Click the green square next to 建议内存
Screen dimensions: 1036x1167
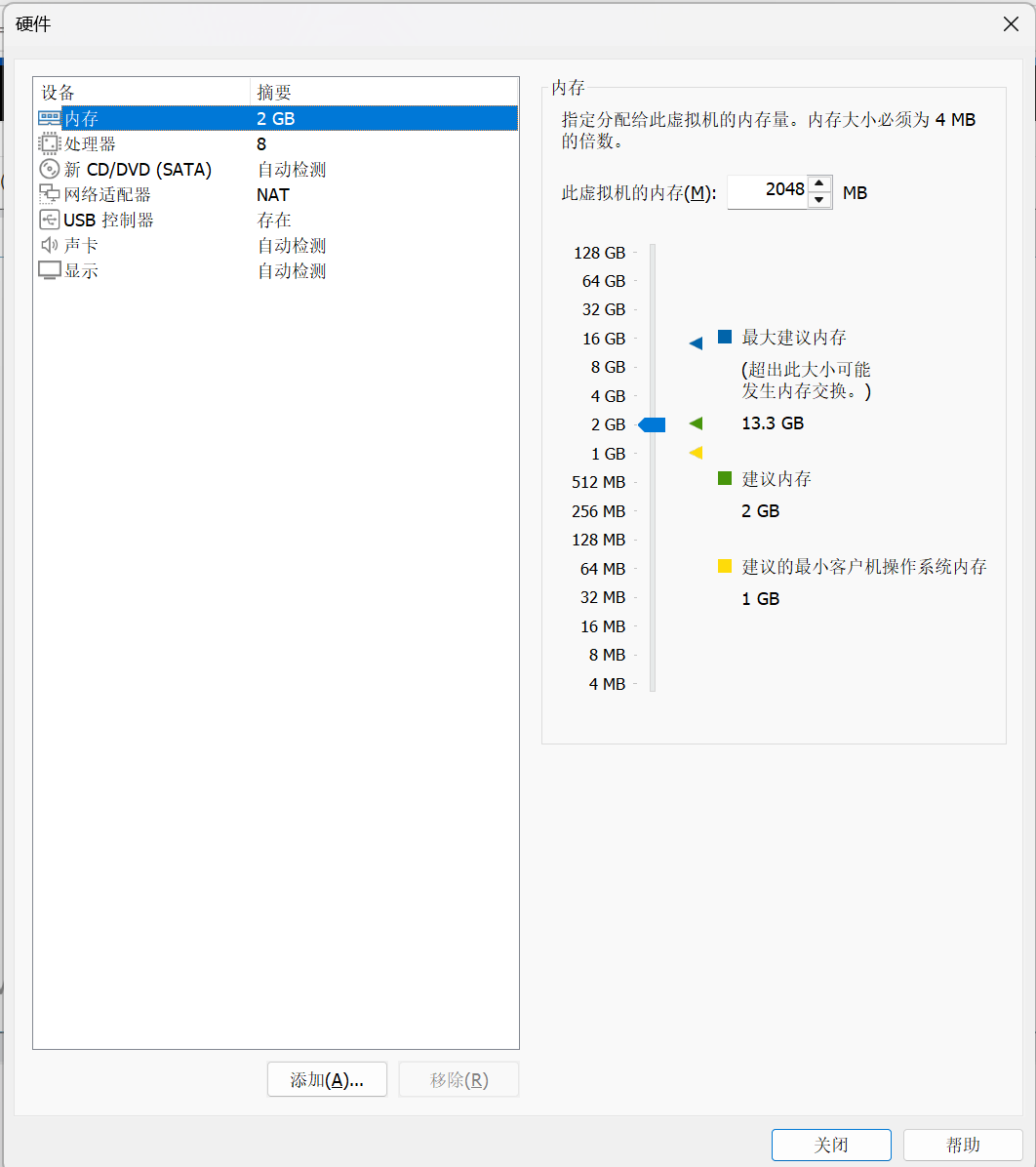pyautogui.click(x=725, y=478)
